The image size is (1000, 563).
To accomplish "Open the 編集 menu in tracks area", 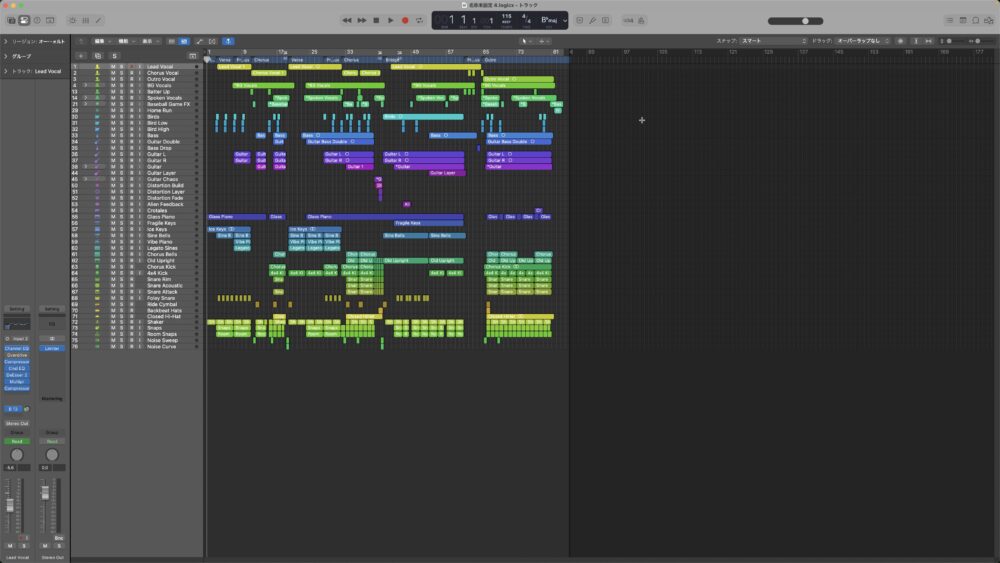I will pyautogui.click(x=100, y=41).
